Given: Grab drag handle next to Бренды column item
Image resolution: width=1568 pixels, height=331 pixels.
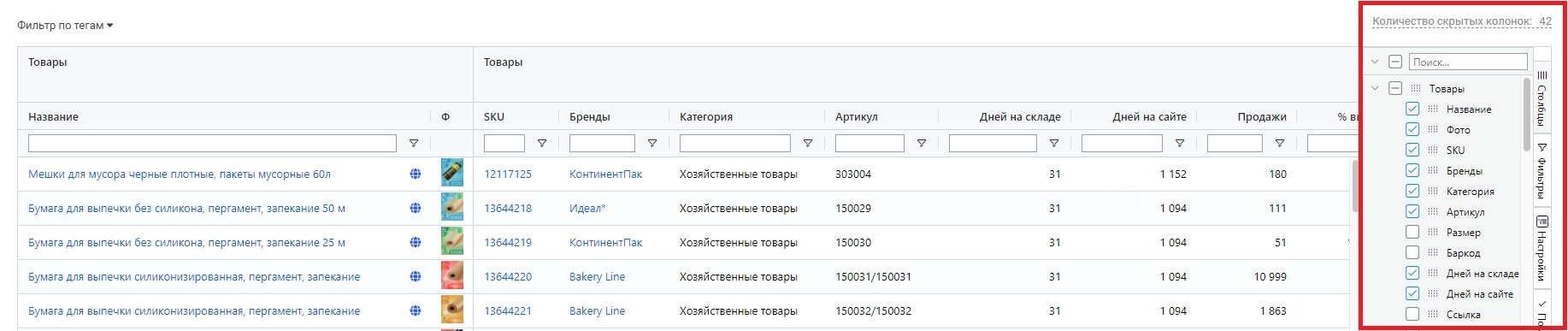Looking at the screenshot, I should (1433, 170).
